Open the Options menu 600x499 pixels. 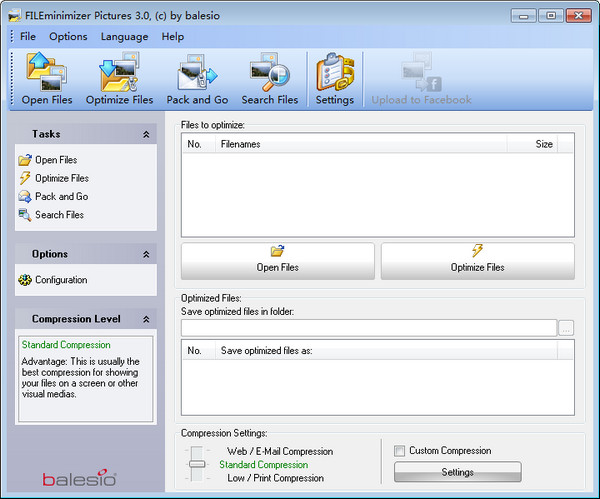click(68, 36)
